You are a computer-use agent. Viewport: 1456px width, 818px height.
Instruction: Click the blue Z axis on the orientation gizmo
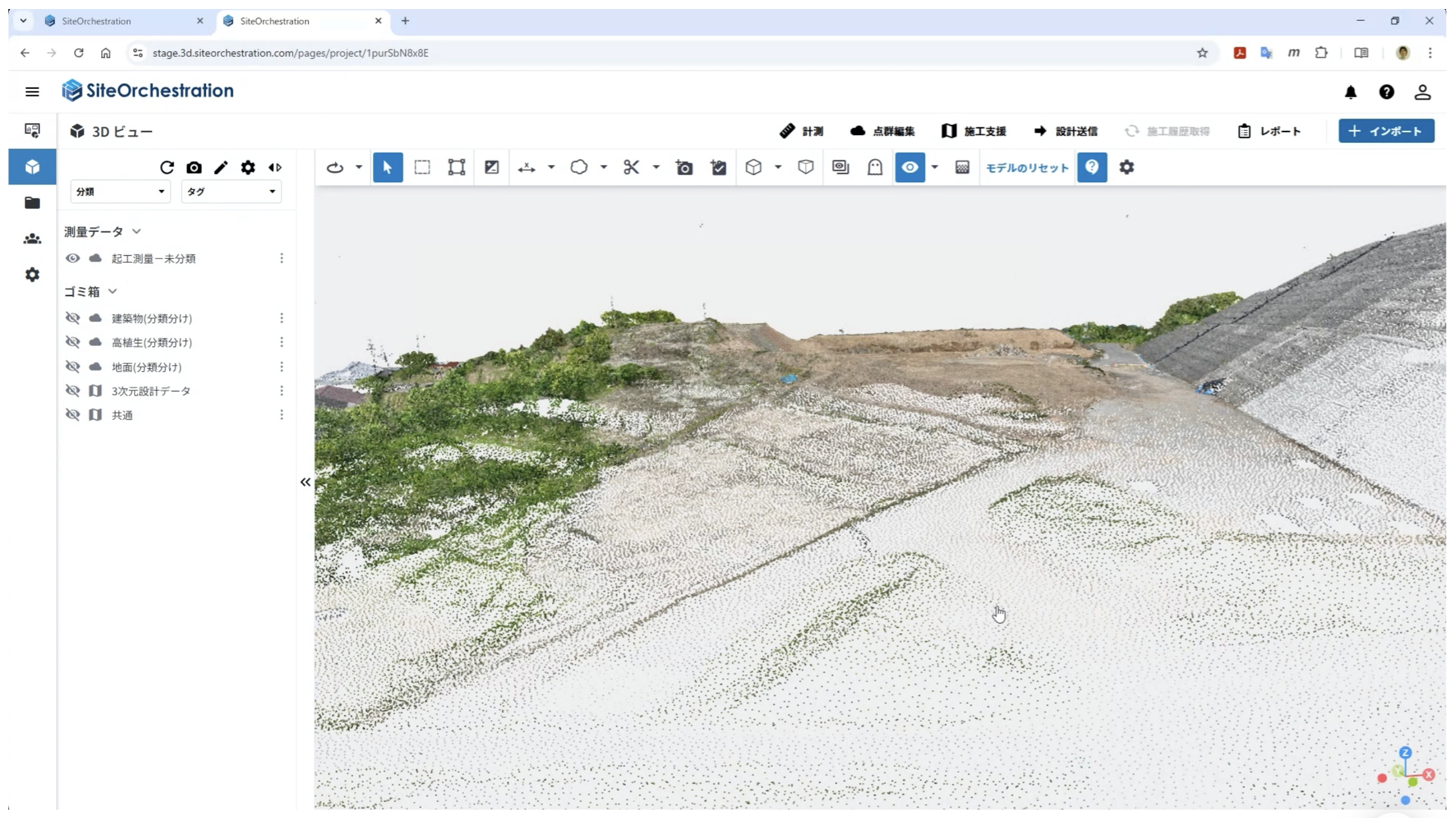1406,752
